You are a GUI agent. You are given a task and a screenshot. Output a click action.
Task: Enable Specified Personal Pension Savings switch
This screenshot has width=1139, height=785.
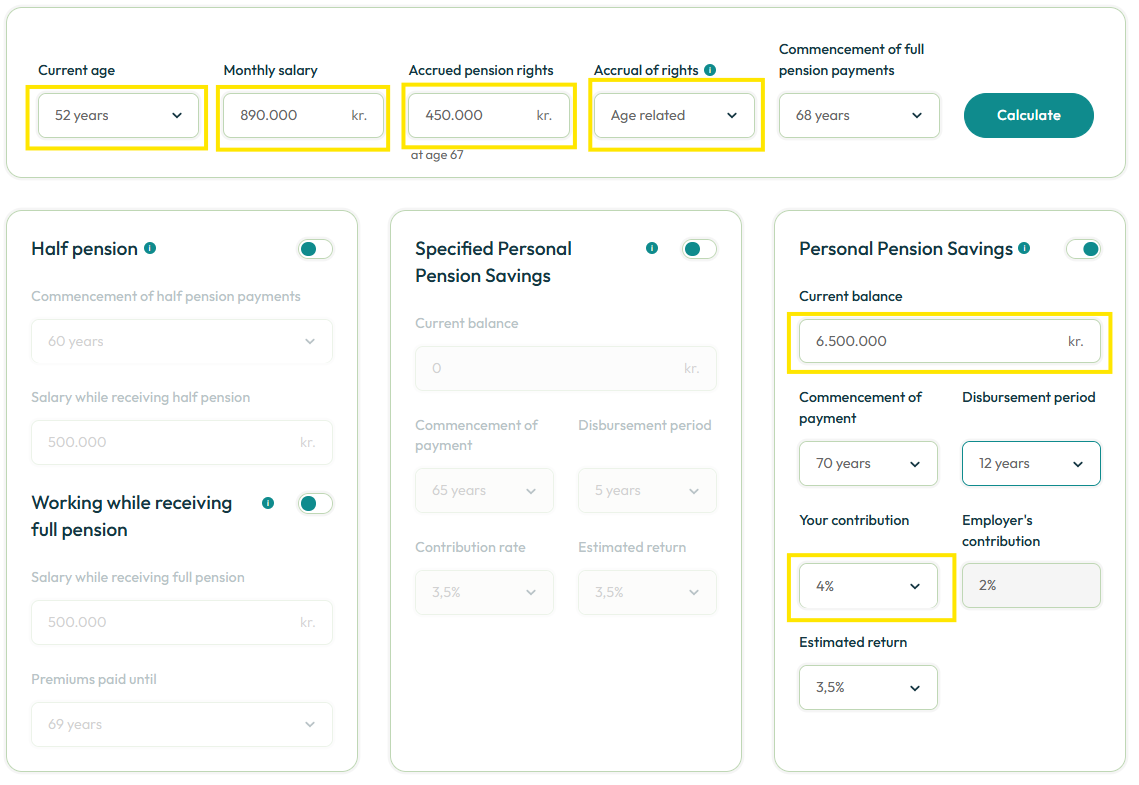700,249
